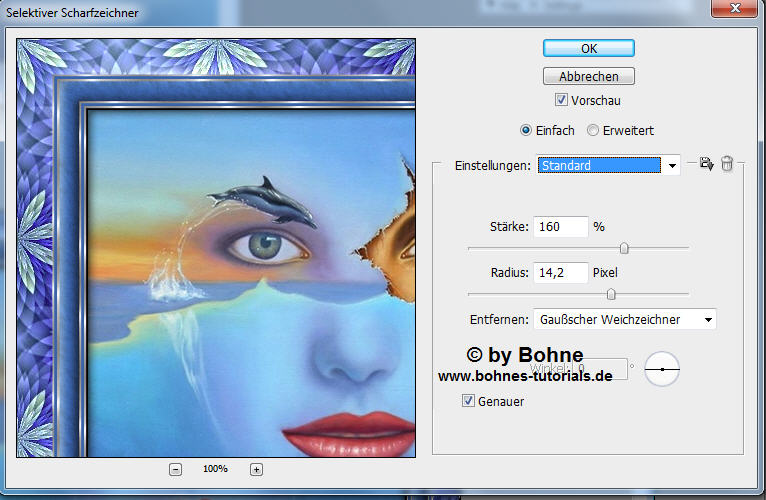The width and height of the screenshot is (766, 500).
Task: Click the preview image thumbnail
Action: (x=216, y=248)
